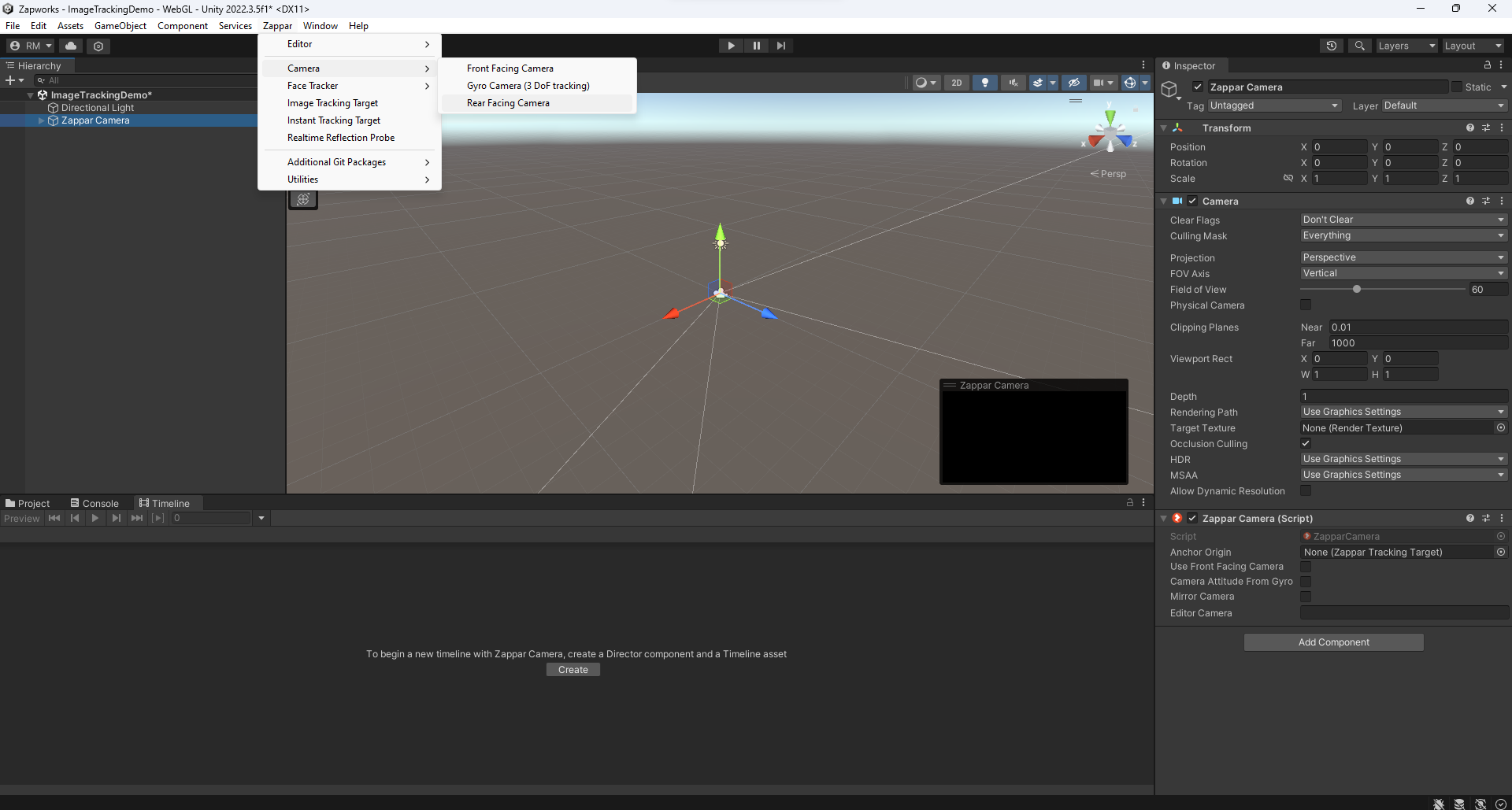Image resolution: width=1512 pixels, height=810 pixels.
Task: Click the Play button in toolbar
Action: (731, 46)
